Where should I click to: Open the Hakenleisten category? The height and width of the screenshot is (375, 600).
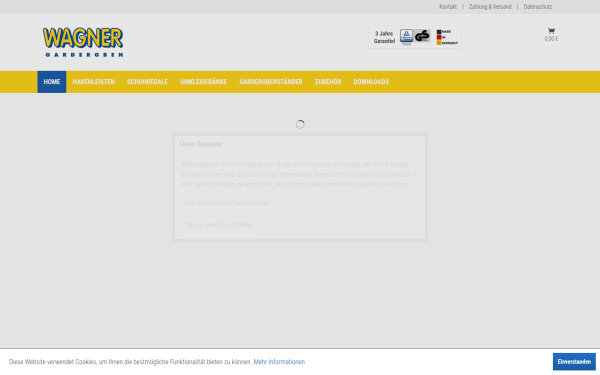(93, 82)
